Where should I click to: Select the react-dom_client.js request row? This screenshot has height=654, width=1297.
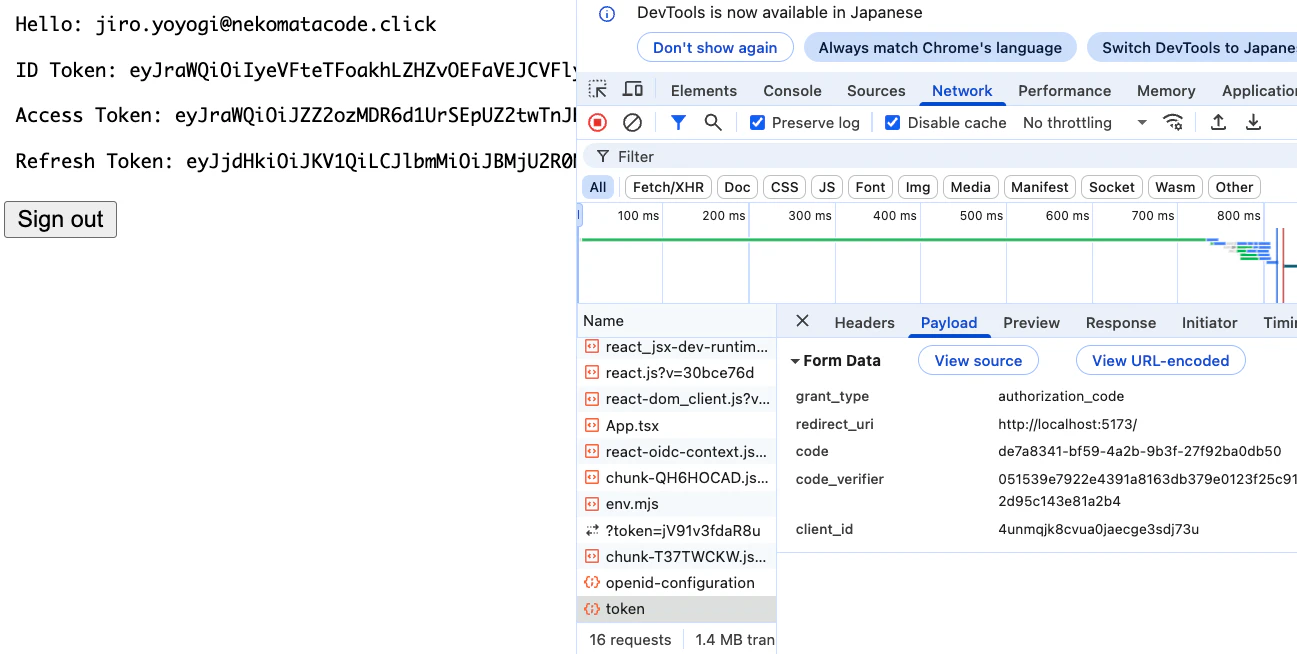677,399
